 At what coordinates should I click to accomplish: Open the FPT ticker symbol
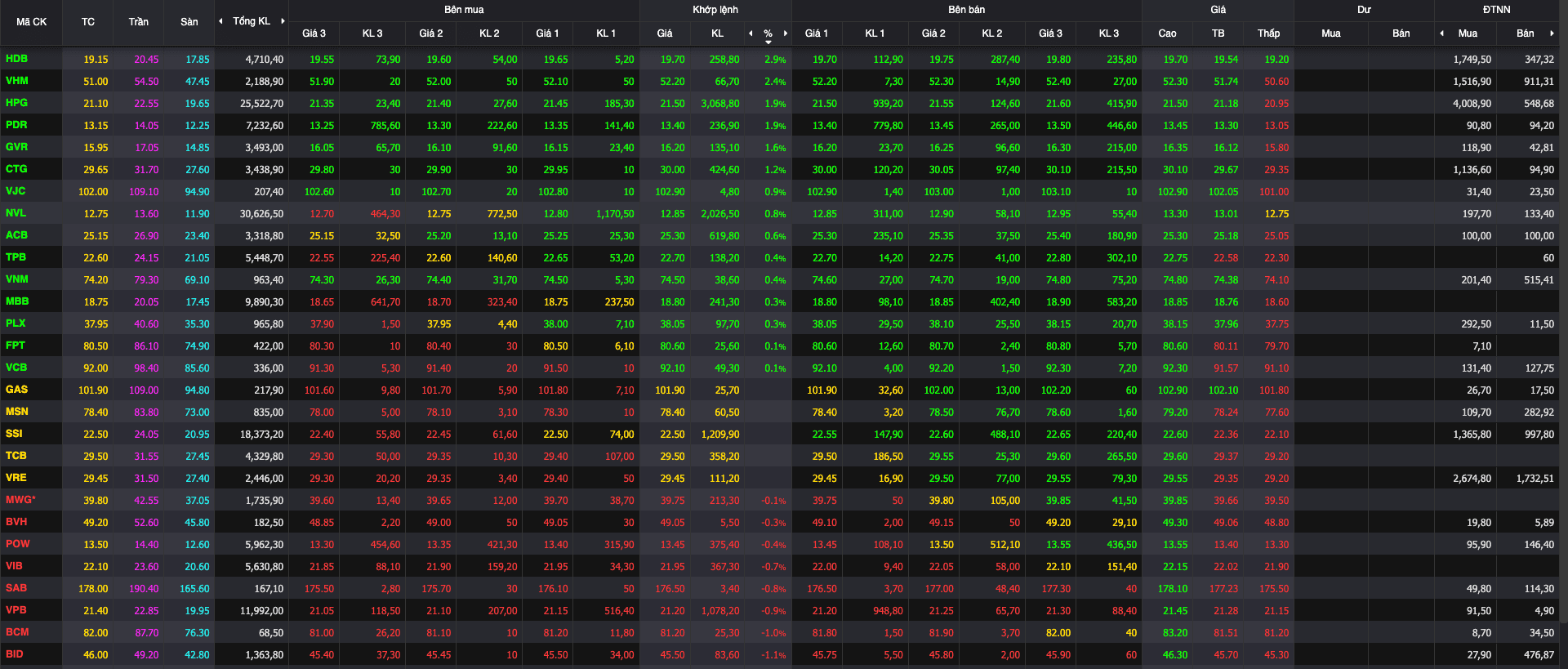[16, 346]
